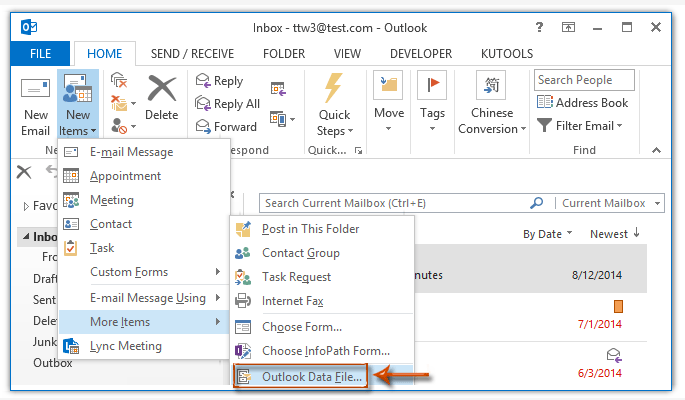This screenshot has width=685, height=400.
Task: Select the HOME tab
Action: click(104, 54)
